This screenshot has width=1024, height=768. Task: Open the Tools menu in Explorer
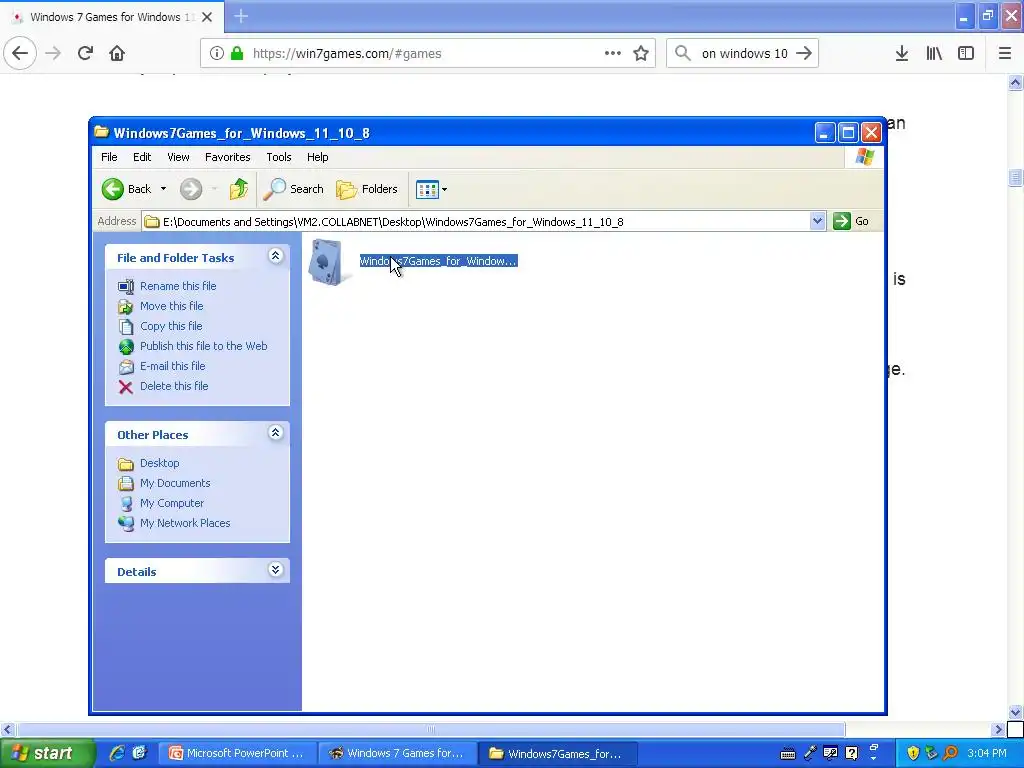click(279, 157)
